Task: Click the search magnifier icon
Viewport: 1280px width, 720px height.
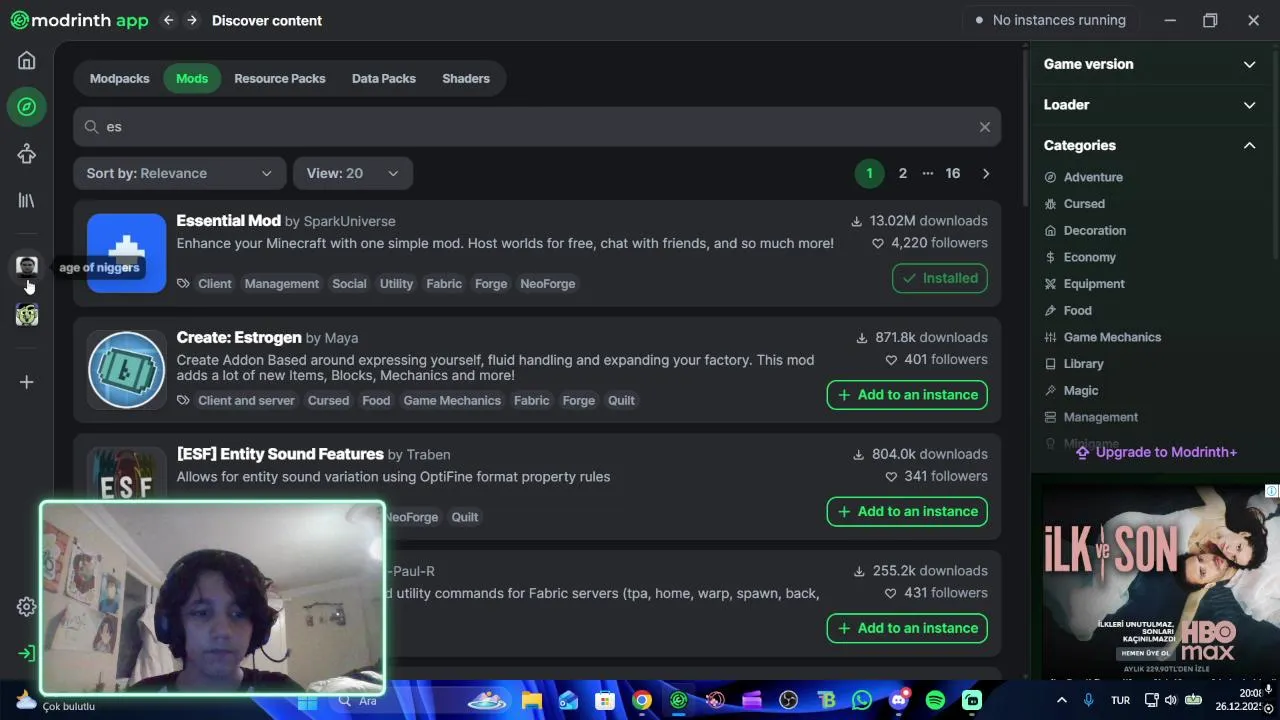Action: tap(92, 127)
